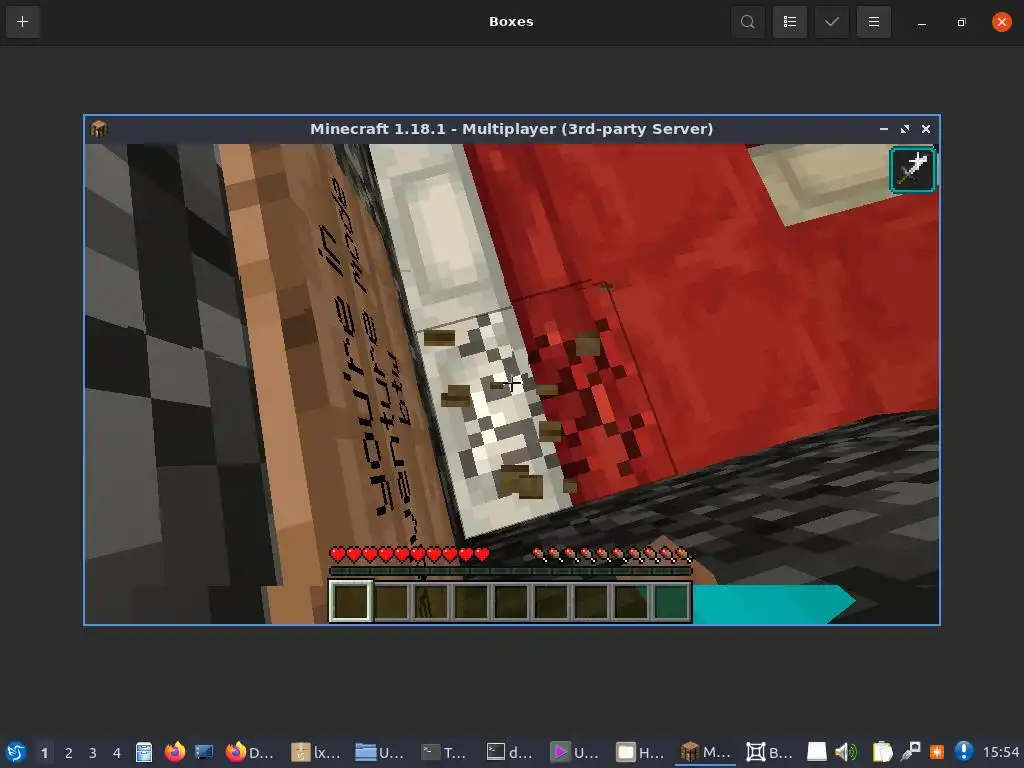Switch to workspace 3
1024x768 pixels.
click(93, 753)
